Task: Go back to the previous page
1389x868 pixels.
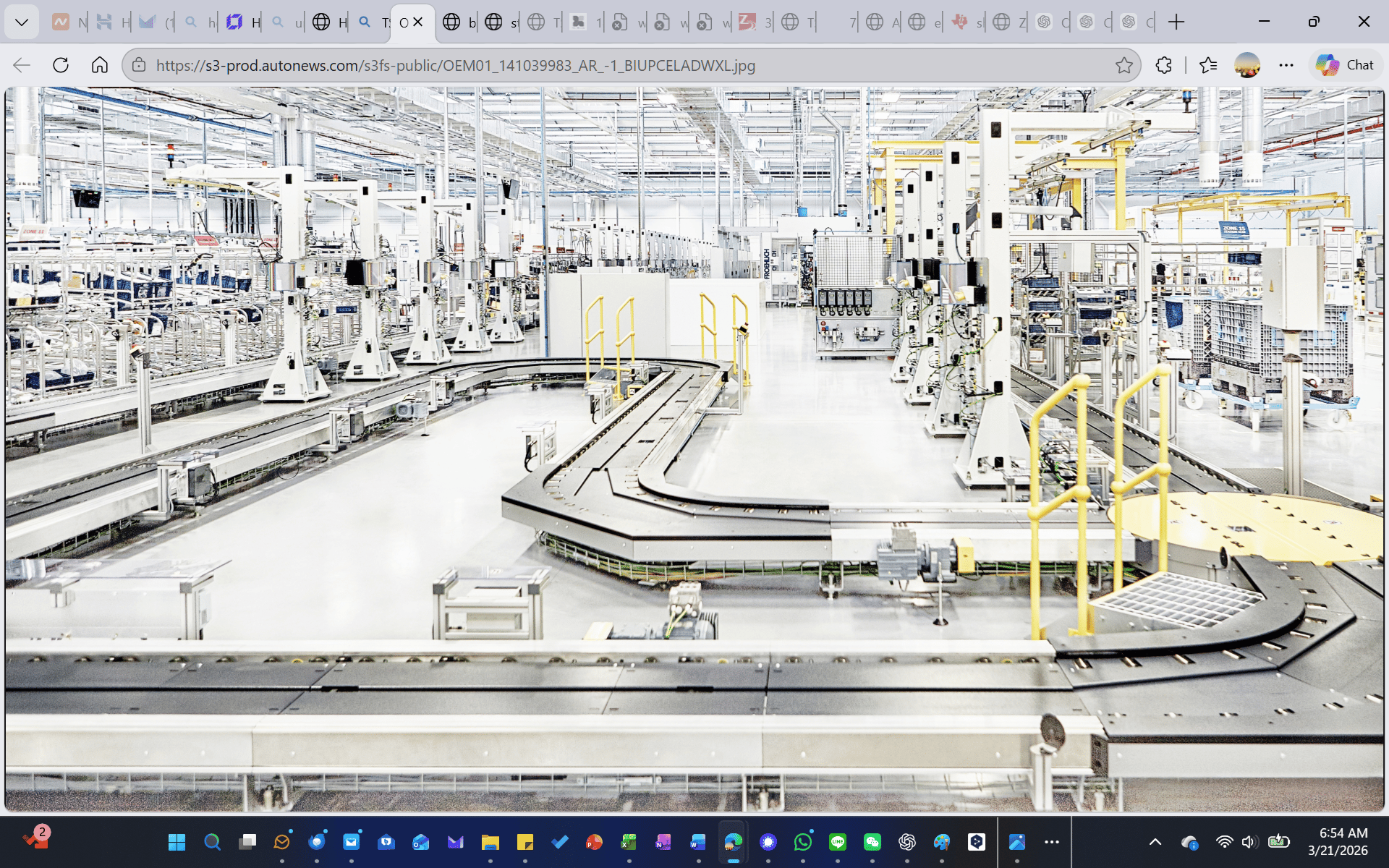Action: coord(22,65)
